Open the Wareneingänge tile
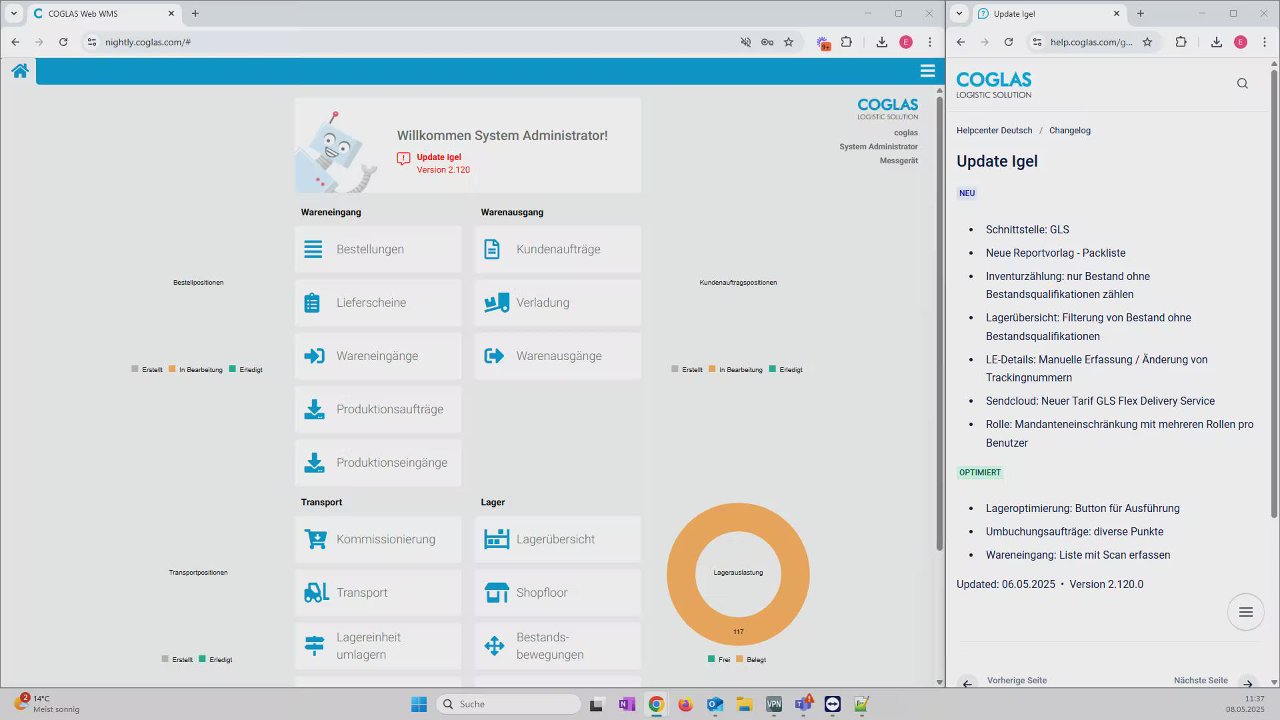 click(378, 356)
